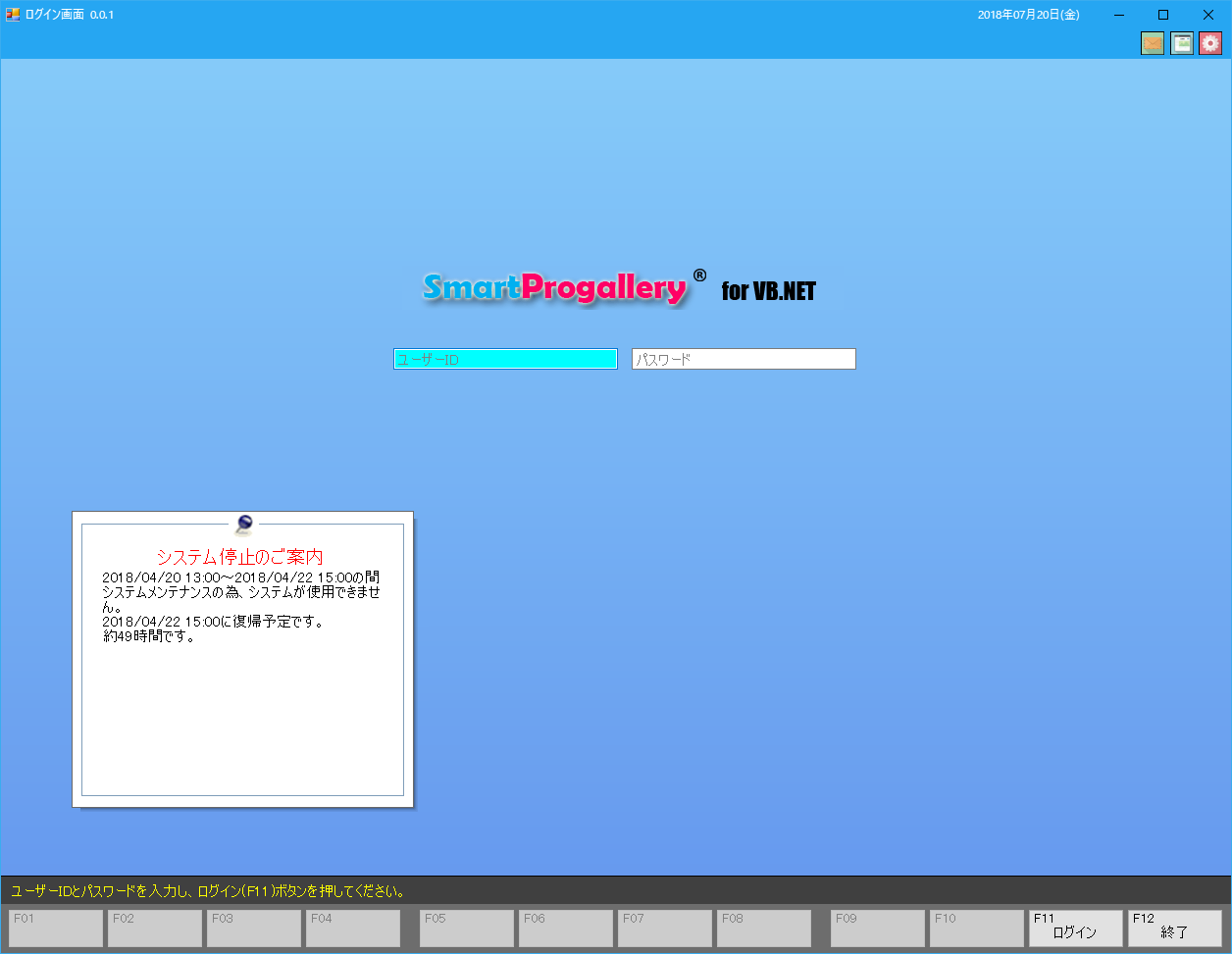The image size is (1232, 954).
Task: Click into the パスワード field
Action: [744, 359]
